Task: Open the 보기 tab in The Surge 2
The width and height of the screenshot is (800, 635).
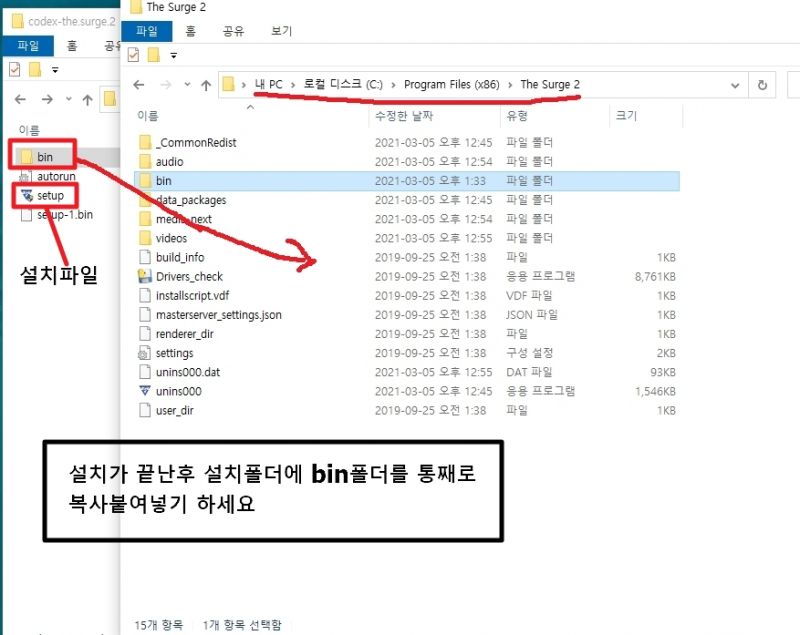Action: (x=281, y=31)
